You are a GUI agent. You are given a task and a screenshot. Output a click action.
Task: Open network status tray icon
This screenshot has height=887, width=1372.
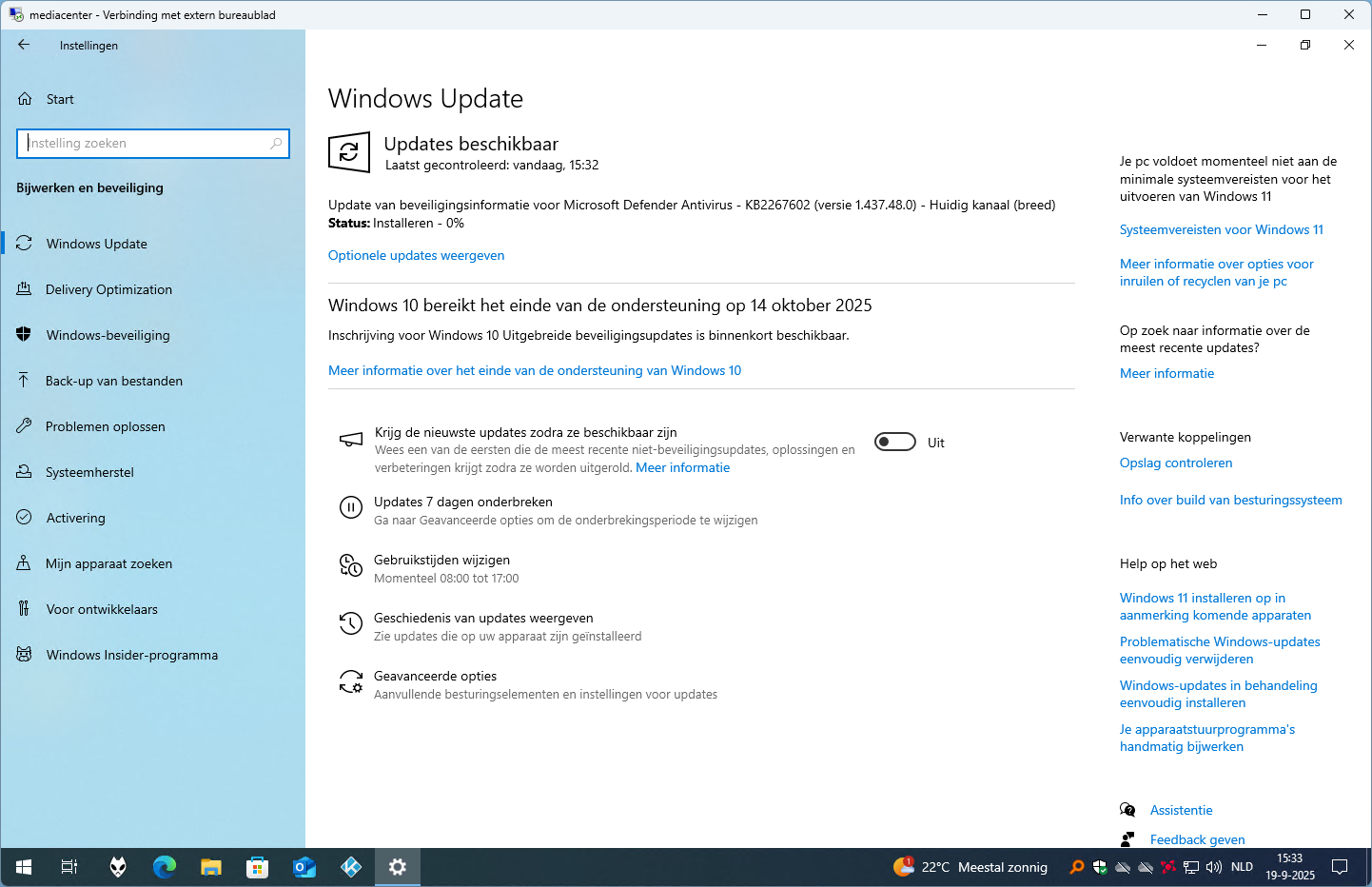tap(1191, 867)
